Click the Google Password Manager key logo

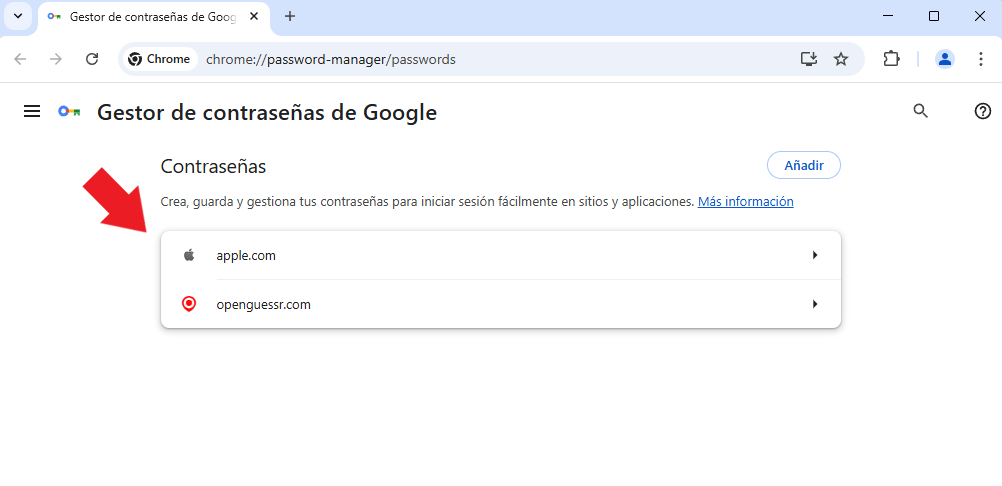pos(69,112)
